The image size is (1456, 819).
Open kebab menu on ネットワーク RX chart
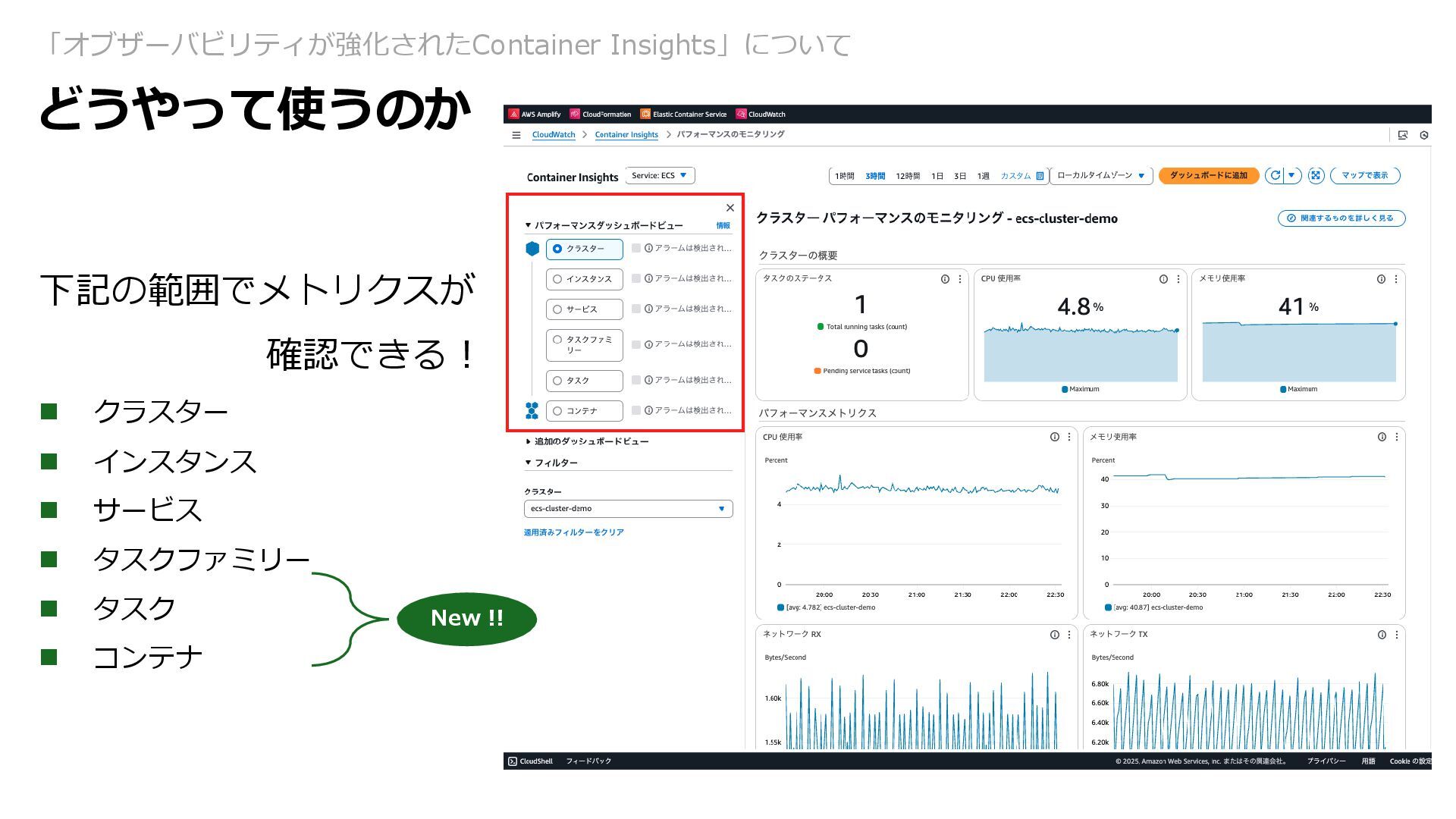[1069, 635]
